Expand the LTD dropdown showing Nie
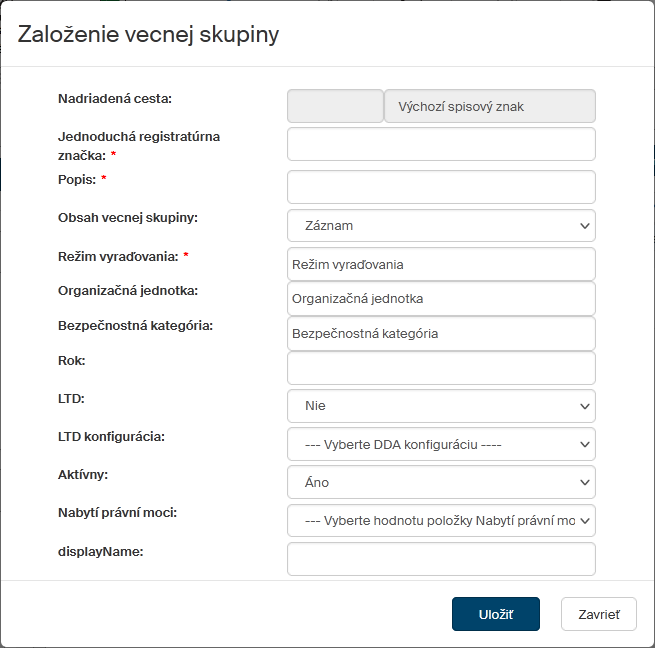This screenshot has height=648, width=655. coord(441,406)
